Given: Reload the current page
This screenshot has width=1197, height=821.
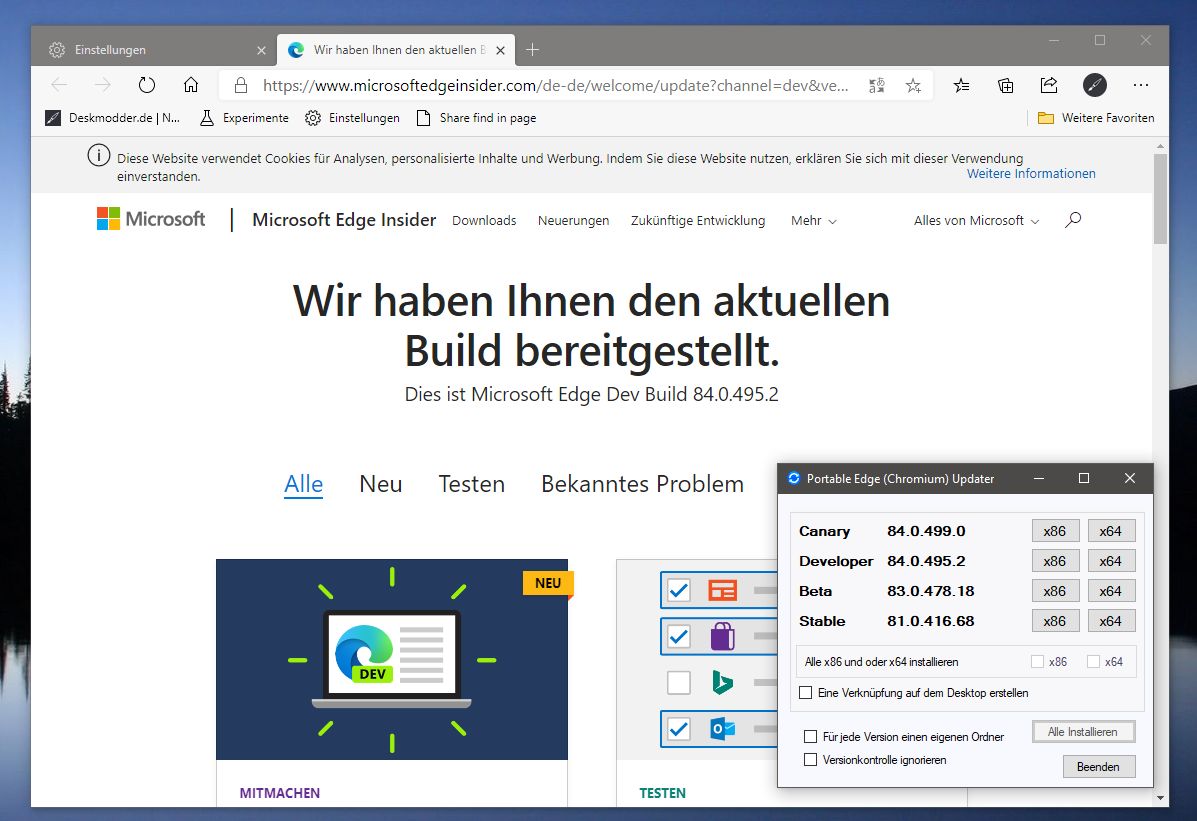Looking at the screenshot, I should [x=147, y=85].
